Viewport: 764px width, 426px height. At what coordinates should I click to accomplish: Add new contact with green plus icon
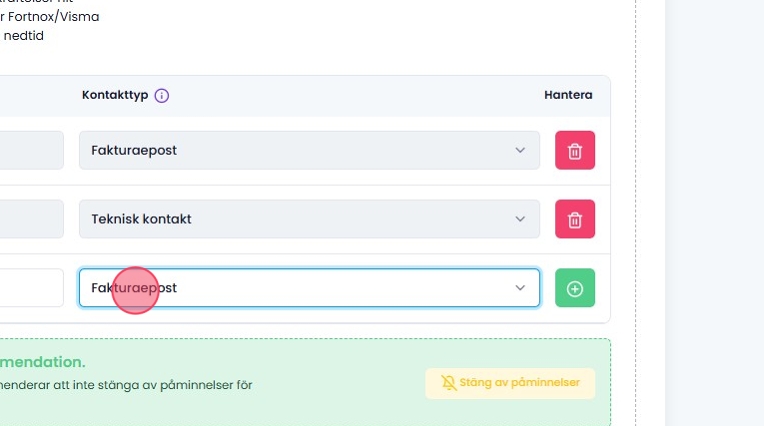(575, 288)
